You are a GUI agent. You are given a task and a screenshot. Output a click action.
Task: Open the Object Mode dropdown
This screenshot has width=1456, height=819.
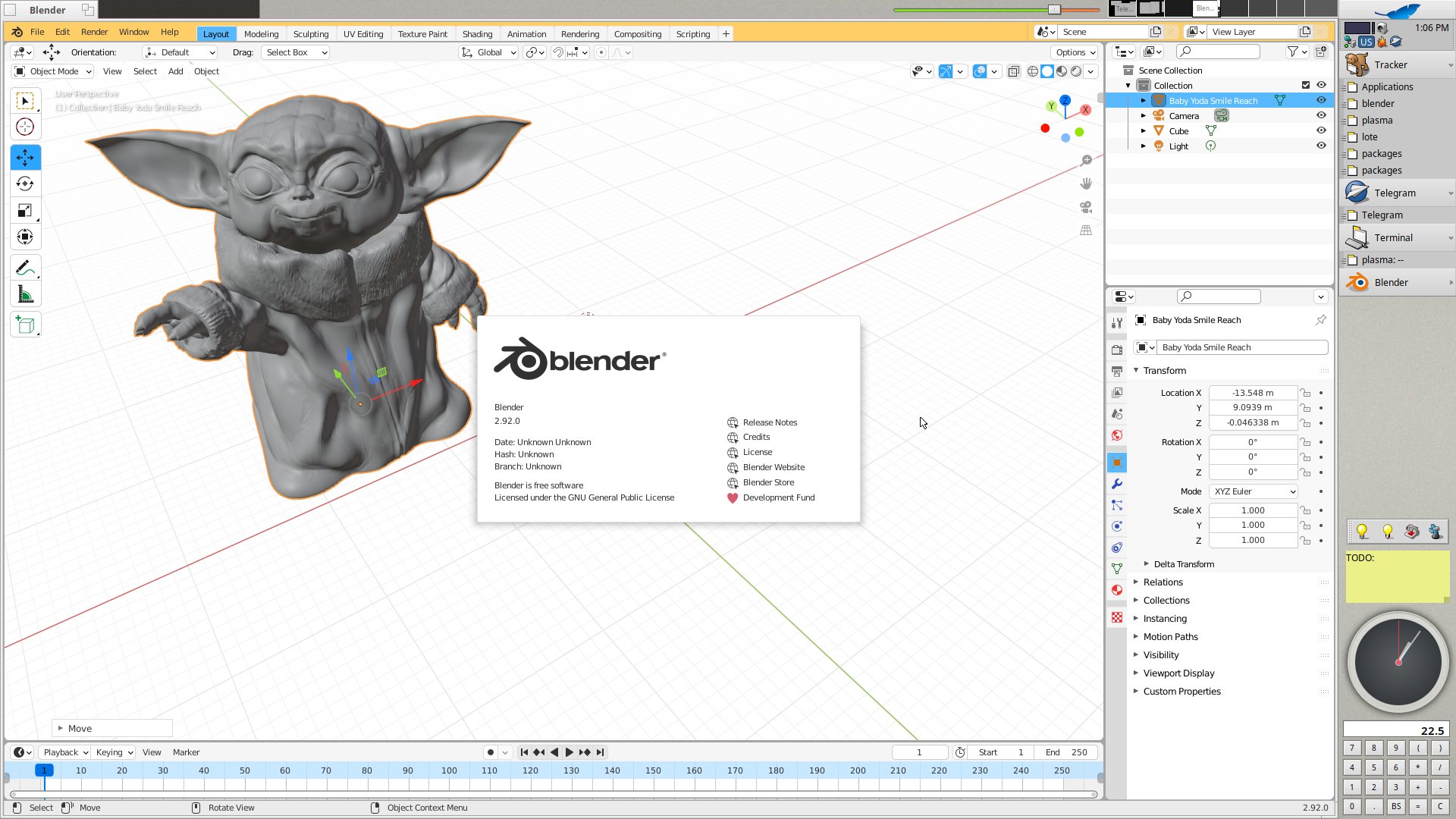pos(53,71)
